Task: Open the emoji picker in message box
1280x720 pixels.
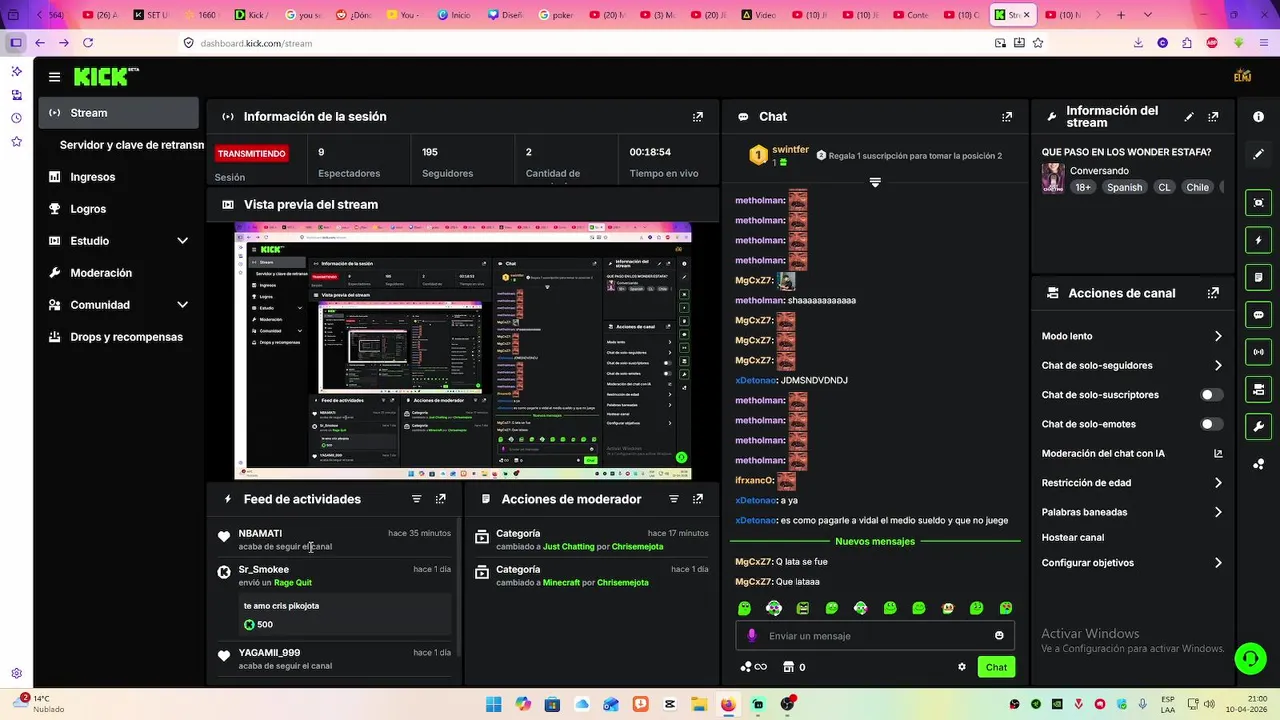Action: click(x=999, y=636)
